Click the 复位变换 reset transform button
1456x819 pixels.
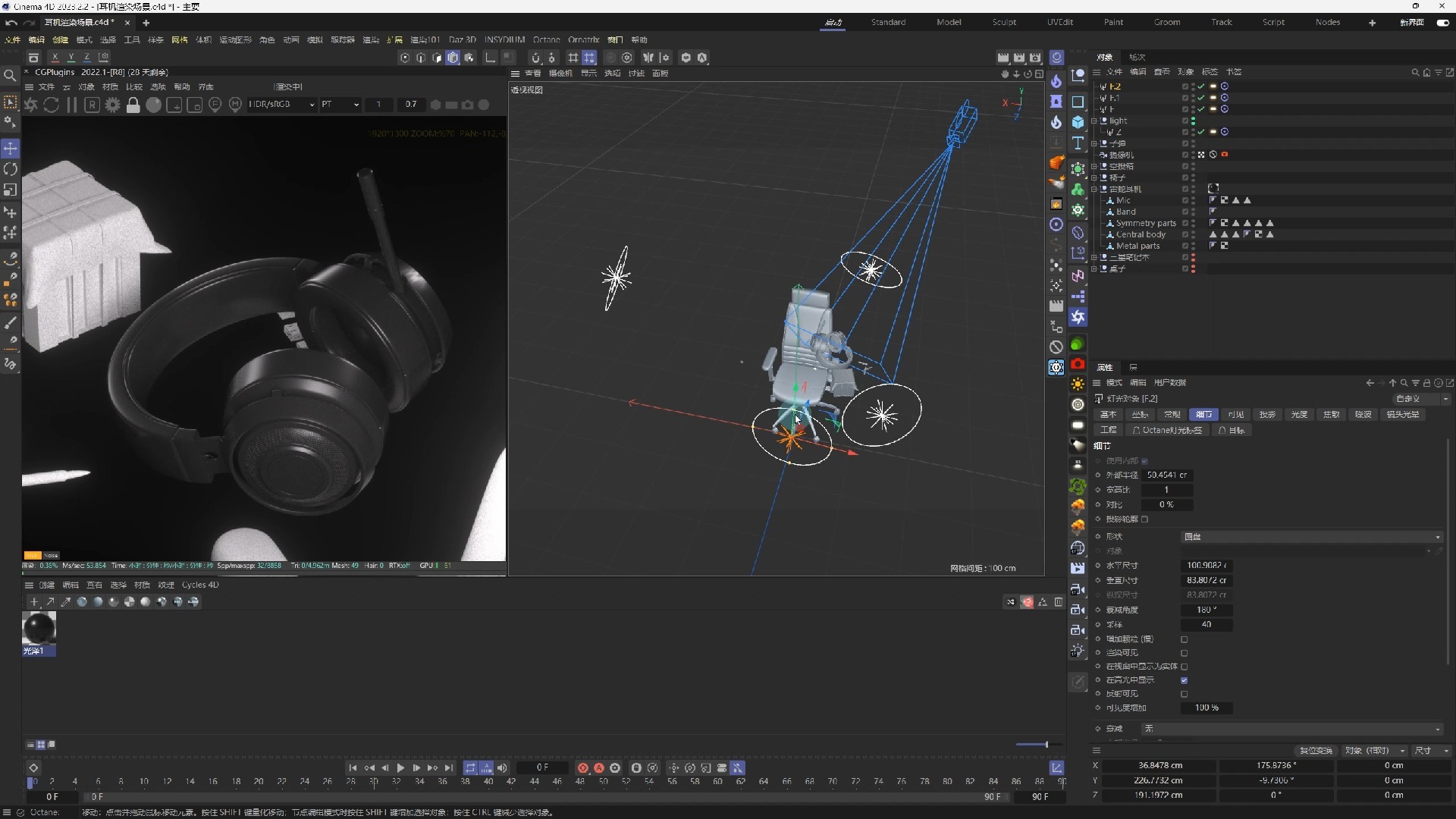tap(1316, 751)
